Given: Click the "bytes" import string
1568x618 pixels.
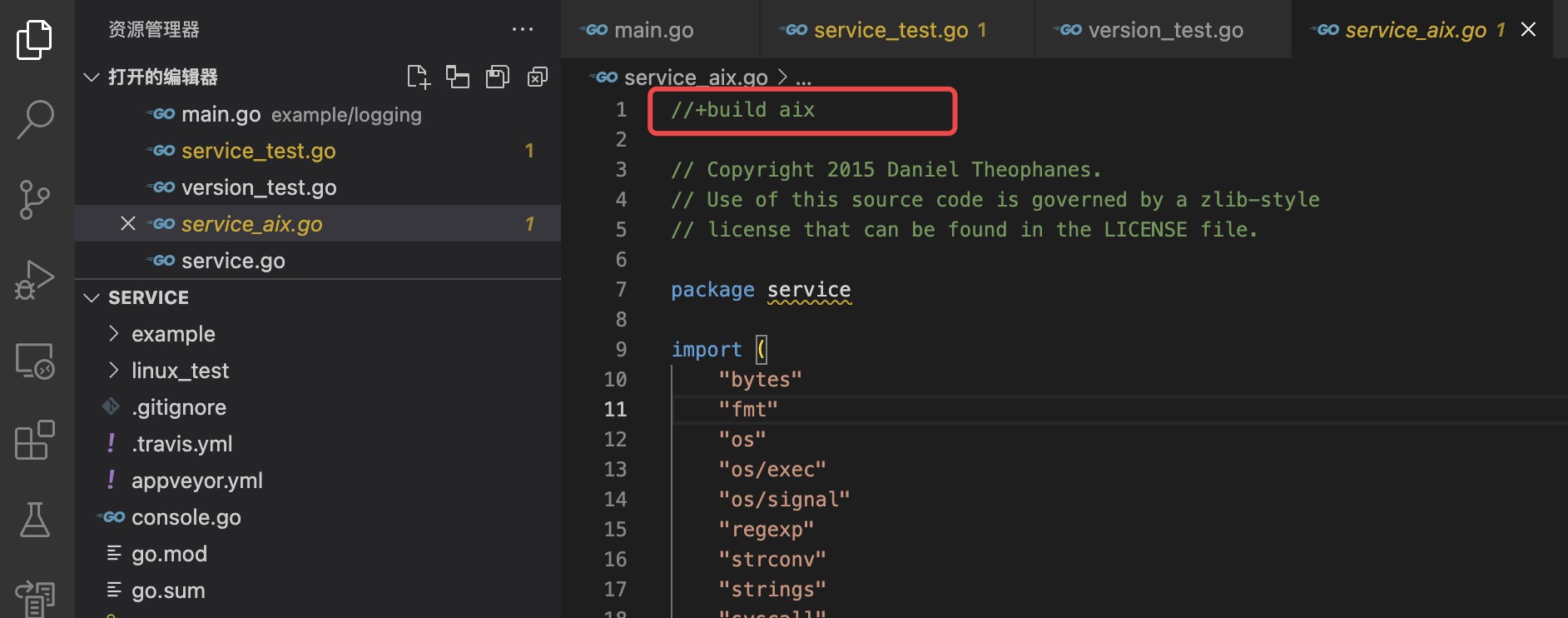Looking at the screenshot, I should tap(761, 380).
